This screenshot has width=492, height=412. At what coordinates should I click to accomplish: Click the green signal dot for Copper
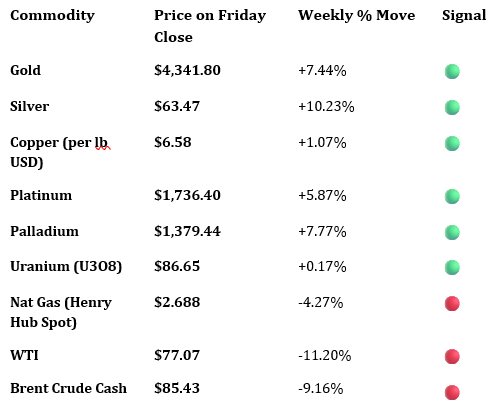pos(452,143)
